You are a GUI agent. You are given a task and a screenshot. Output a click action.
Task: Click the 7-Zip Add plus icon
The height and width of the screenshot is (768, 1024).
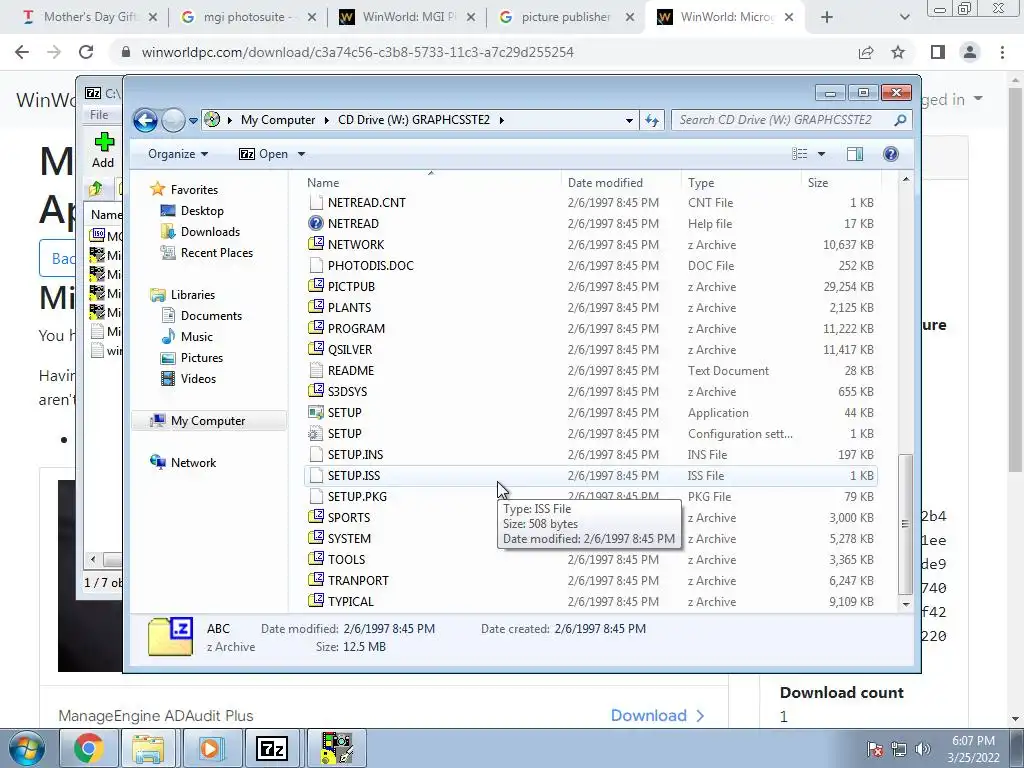point(104,142)
